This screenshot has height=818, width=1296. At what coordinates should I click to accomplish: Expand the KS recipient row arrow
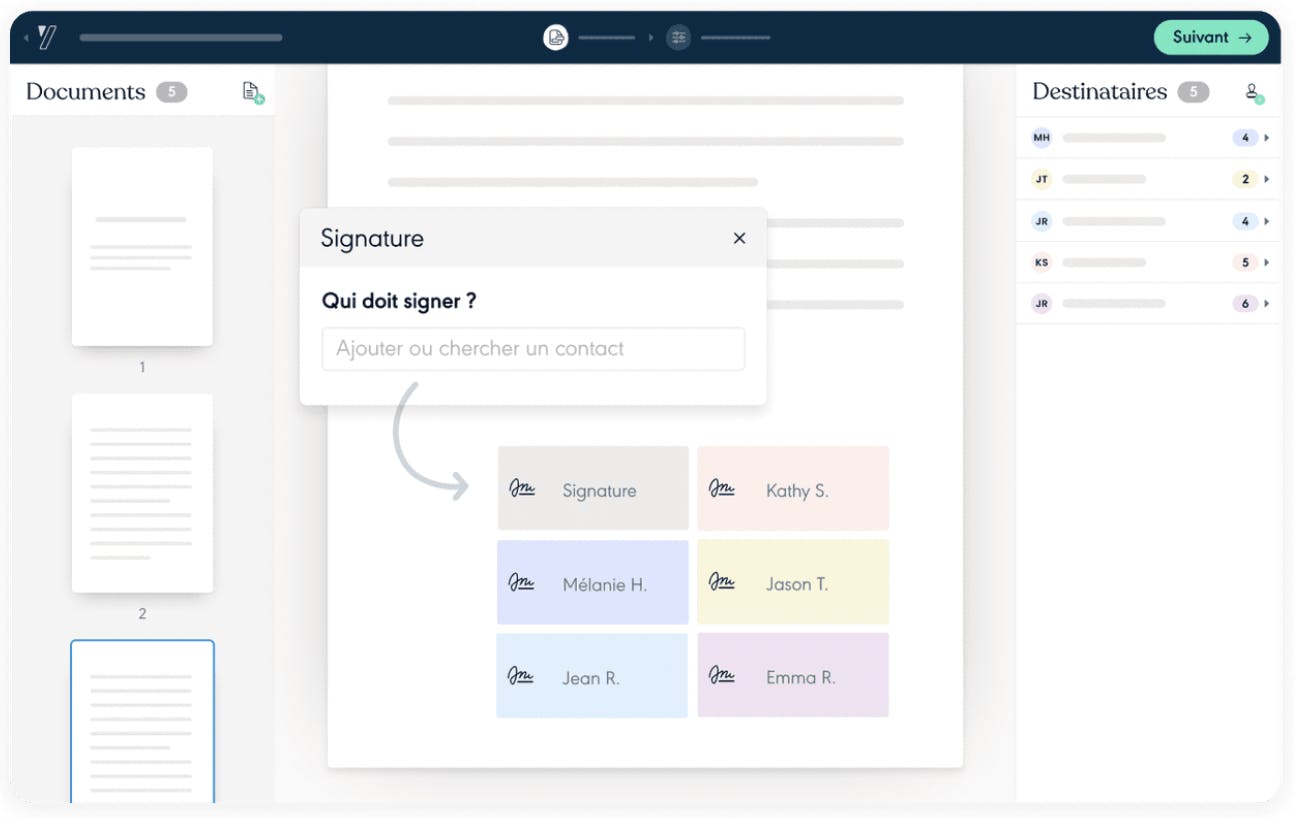(1267, 263)
